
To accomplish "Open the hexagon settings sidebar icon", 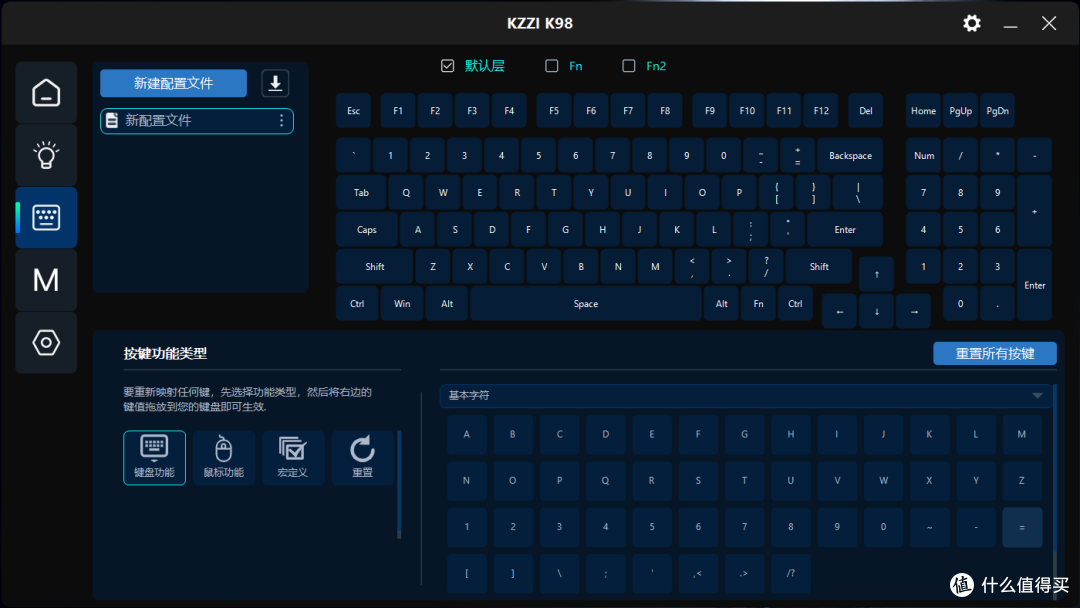I will click(46, 342).
